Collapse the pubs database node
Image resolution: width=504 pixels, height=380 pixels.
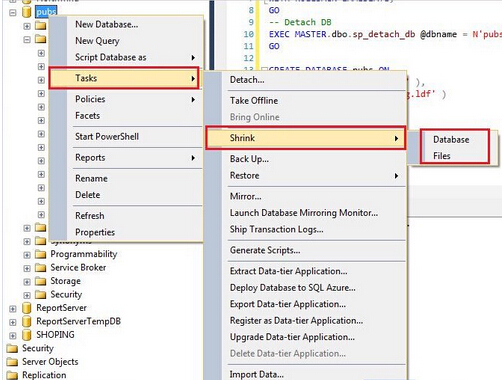click(13, 13)
